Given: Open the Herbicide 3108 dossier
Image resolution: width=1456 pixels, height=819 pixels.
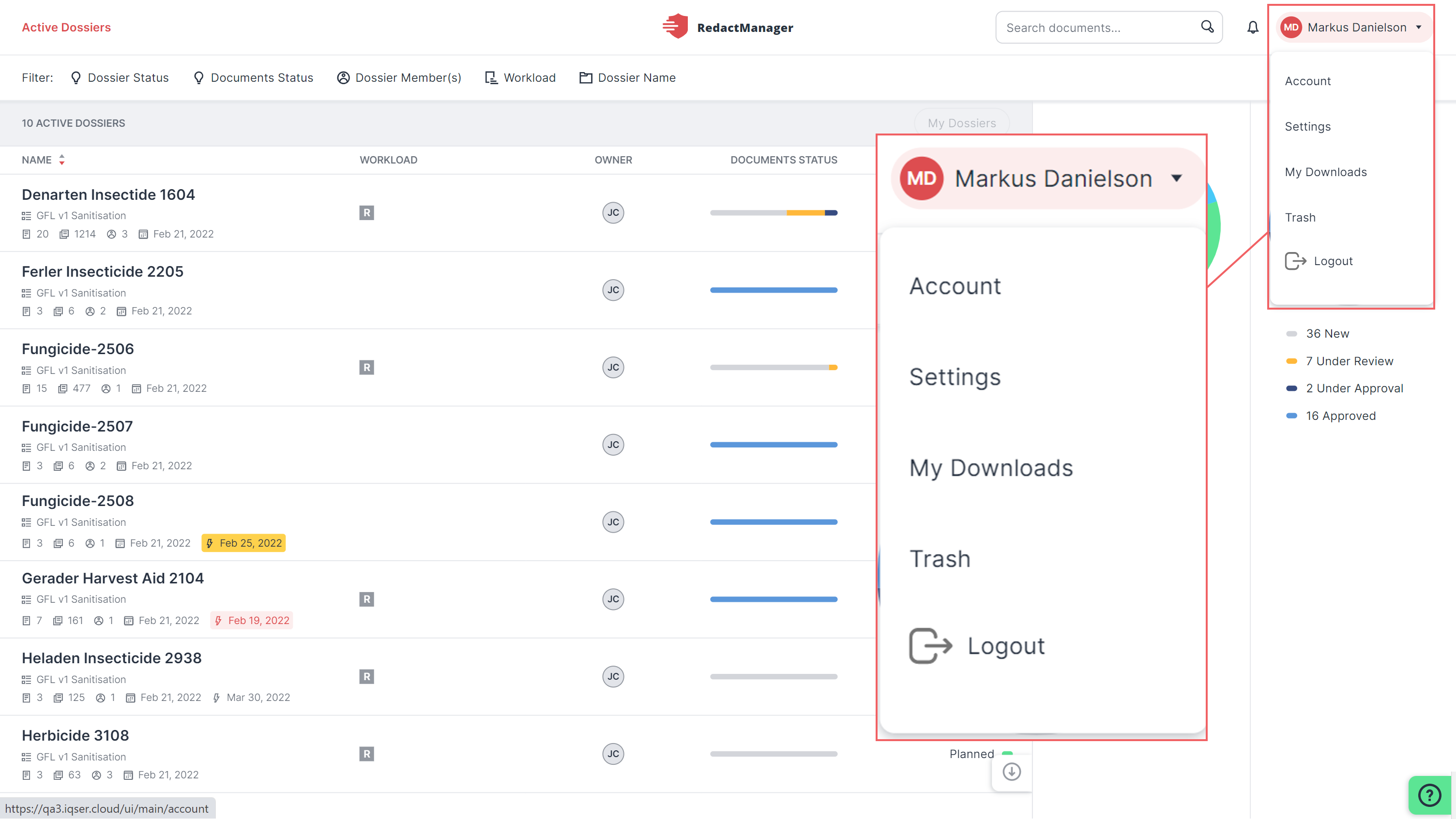Looking at the screenshot, I should point(76,736).
